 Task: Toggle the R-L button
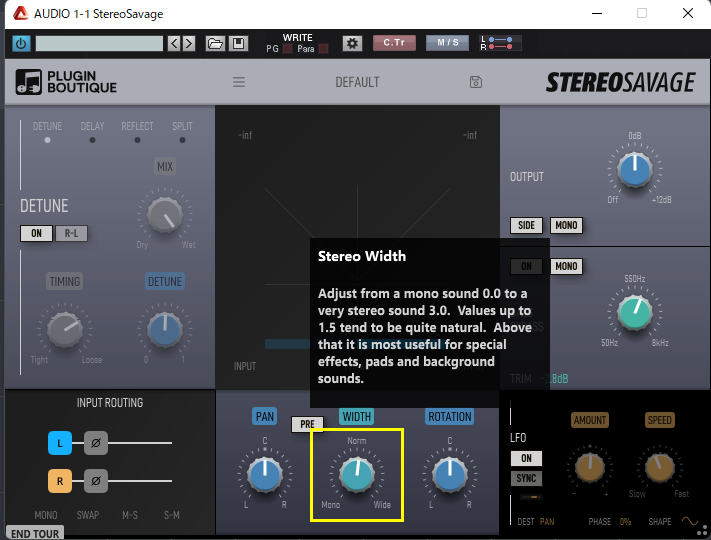pos(71,234)
